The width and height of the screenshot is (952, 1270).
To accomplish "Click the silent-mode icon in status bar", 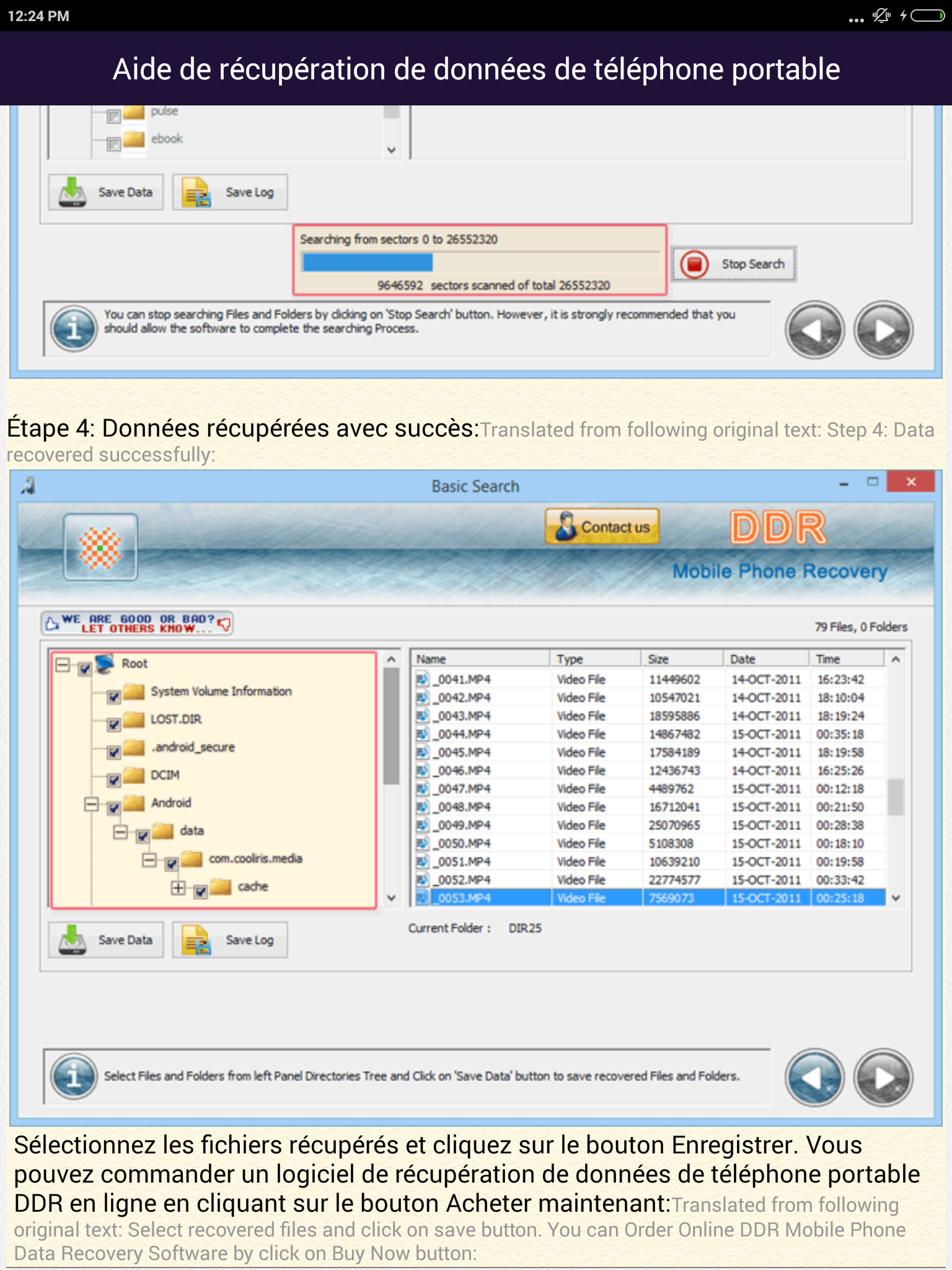I will click(x=881, y=16).
